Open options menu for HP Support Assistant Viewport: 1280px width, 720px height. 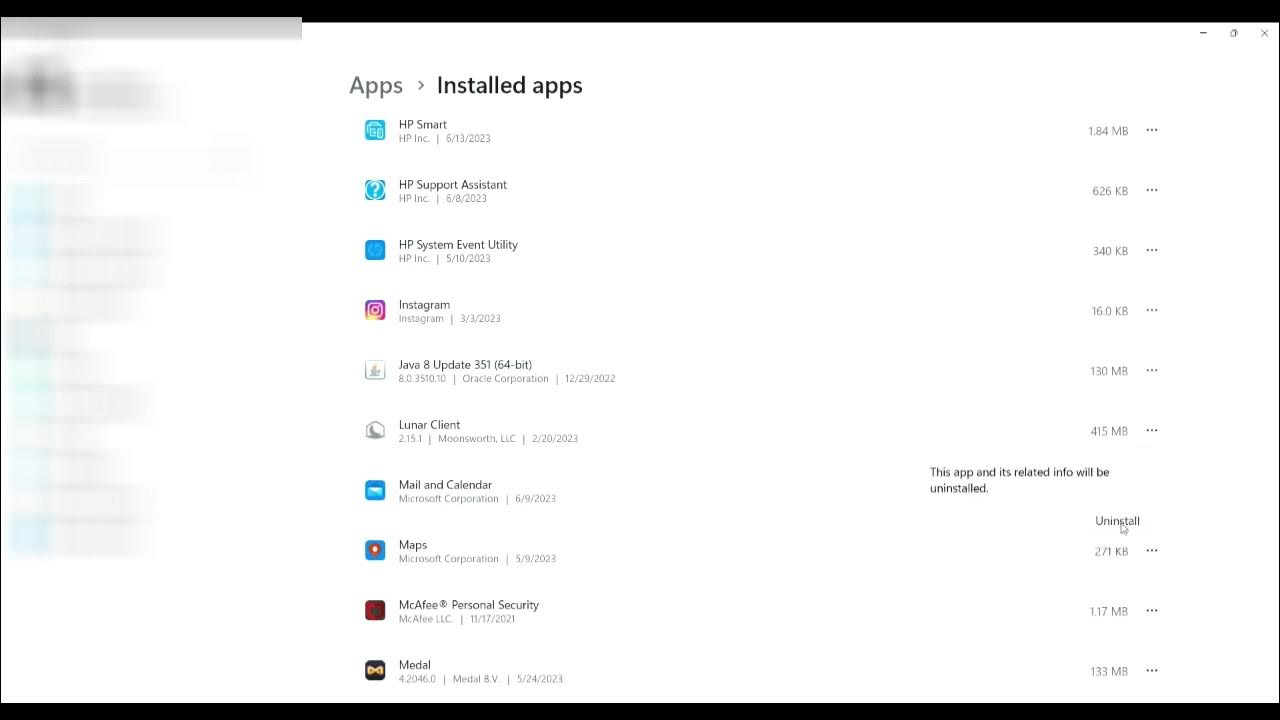[1151, 190]
